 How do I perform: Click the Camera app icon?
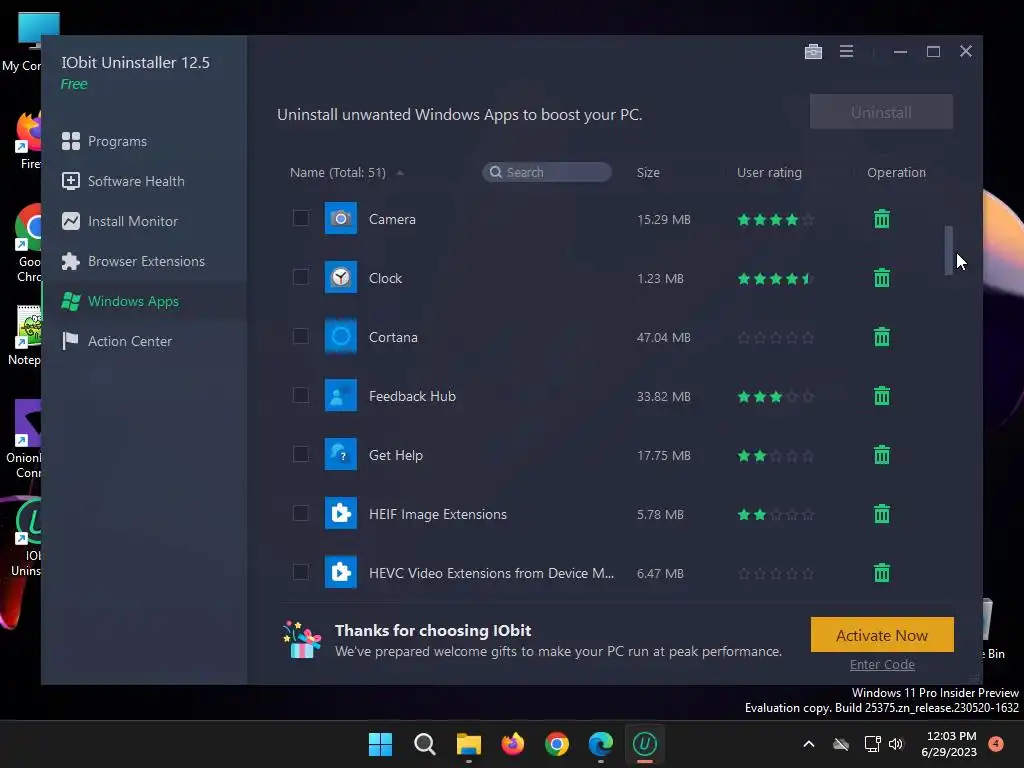pyautogui.click(x=341, y=218)
